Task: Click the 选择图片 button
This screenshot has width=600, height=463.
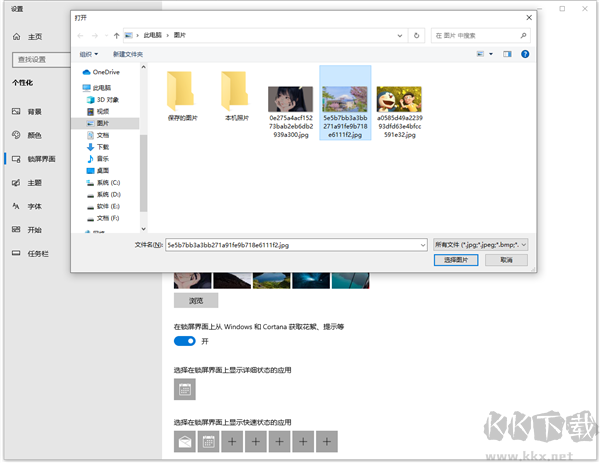Action: tap(456, 260)
